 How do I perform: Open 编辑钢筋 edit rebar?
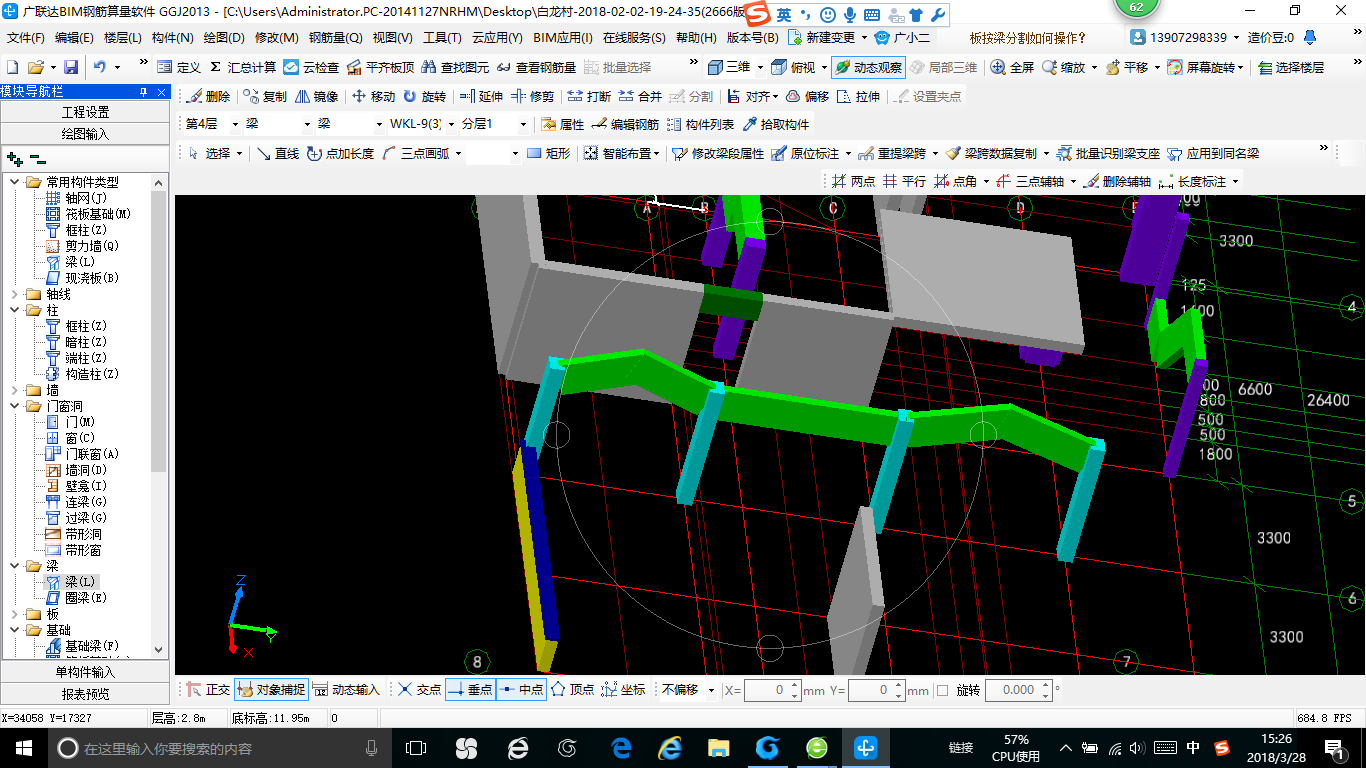[x=625, y=125]
